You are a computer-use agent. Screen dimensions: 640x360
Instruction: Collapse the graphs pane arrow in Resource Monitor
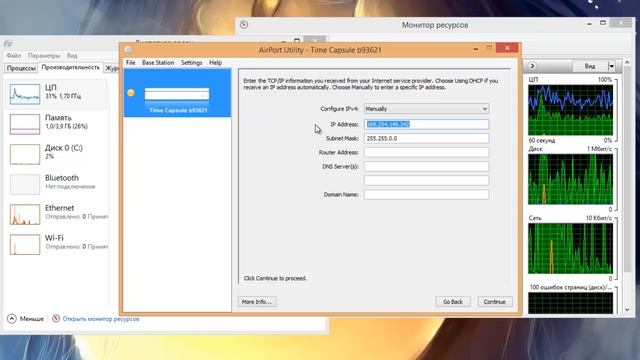pos(532,66)
